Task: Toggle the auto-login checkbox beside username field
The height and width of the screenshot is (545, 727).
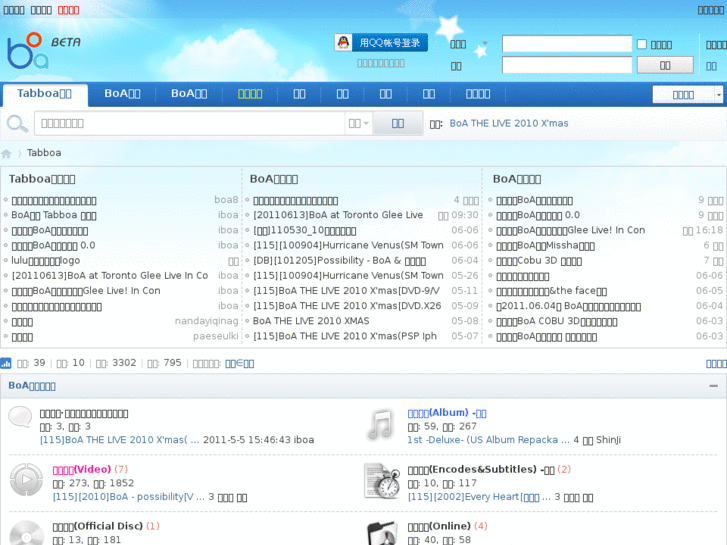Action: tap(642, 44)
